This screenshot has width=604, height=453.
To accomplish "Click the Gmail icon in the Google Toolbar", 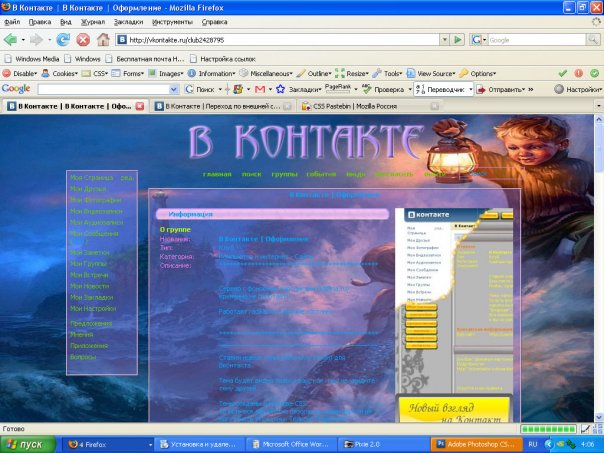I will [260, 89].
